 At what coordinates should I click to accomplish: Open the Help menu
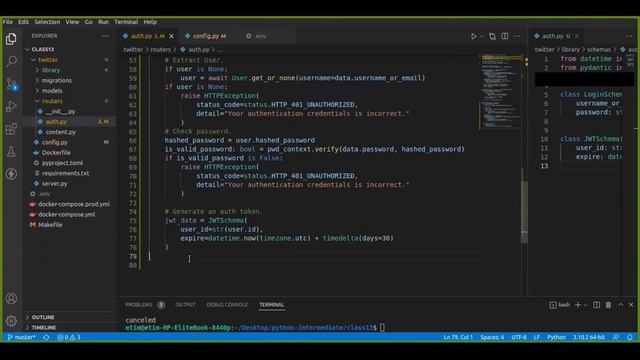click(x=150, y=22)
